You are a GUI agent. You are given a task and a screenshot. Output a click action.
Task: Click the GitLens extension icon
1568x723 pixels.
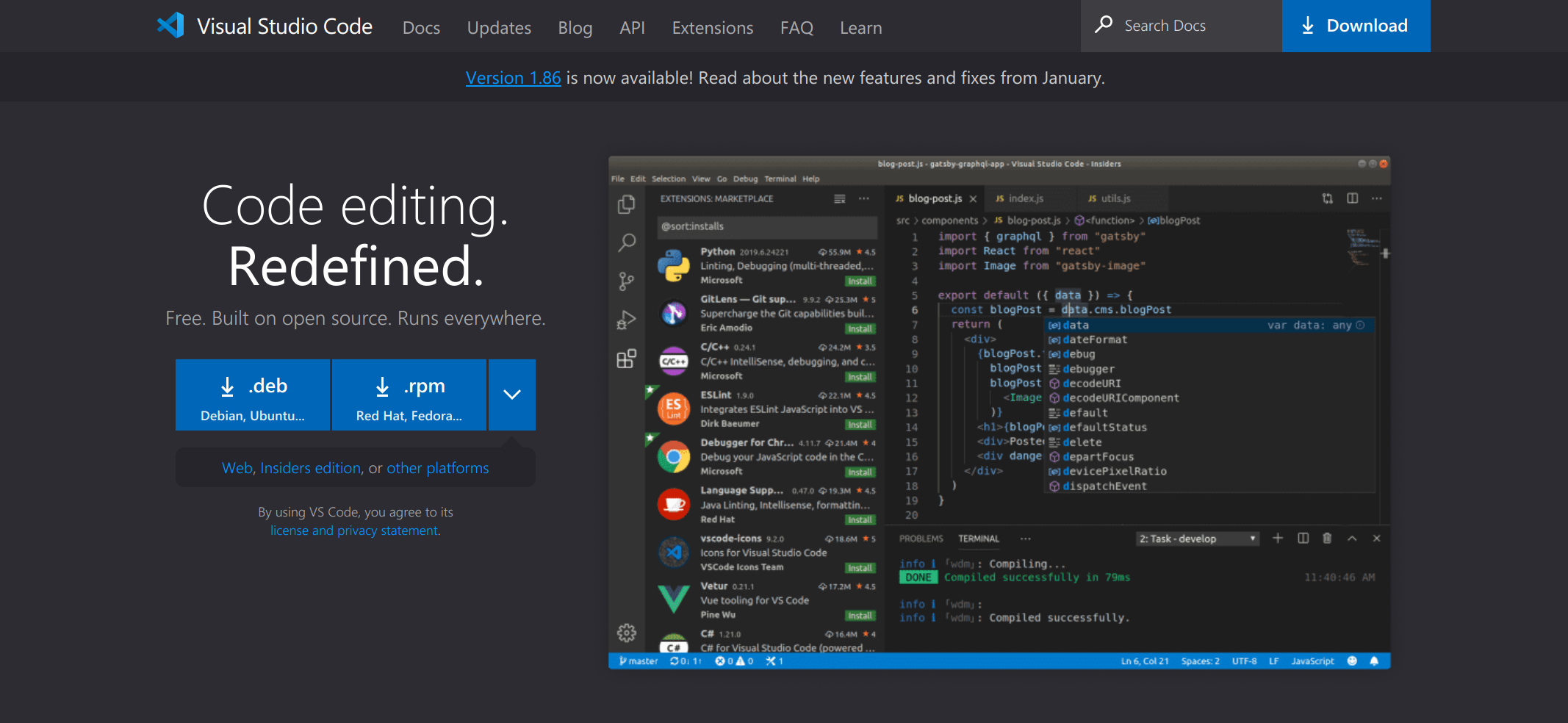pyautogui.click(x=674, y=314)
